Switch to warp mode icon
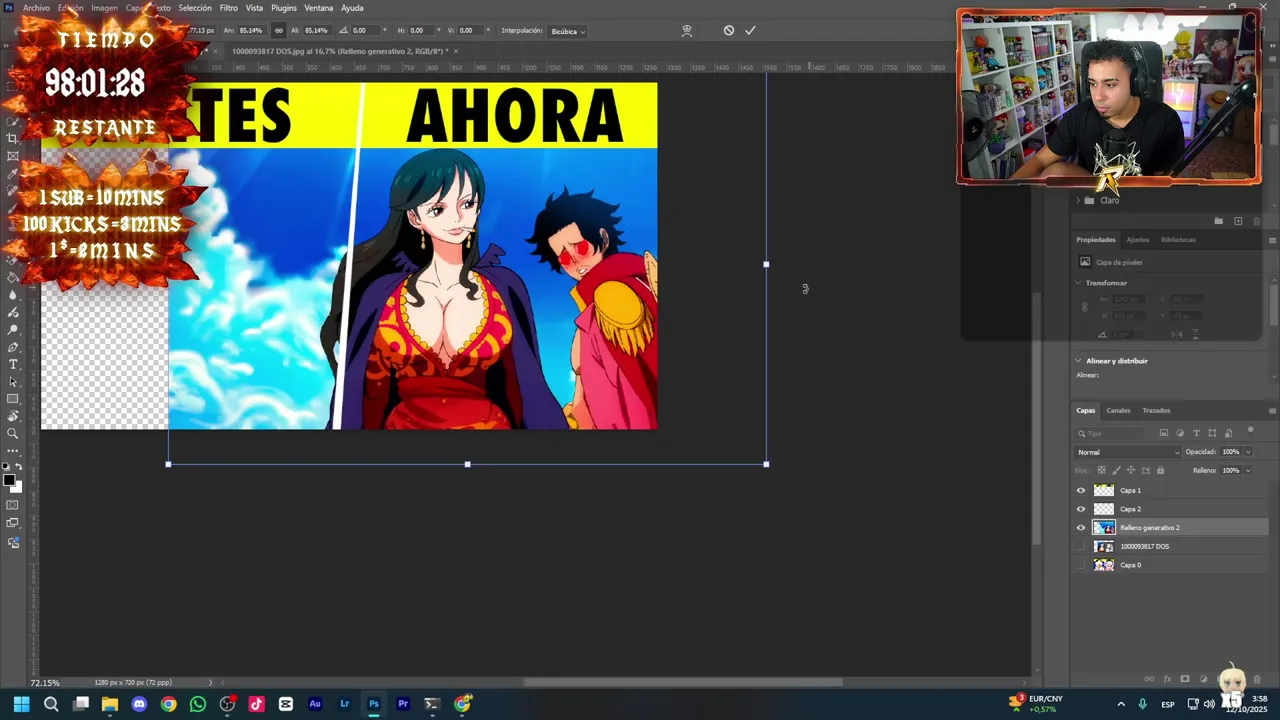The image size is (1280, 720). pos(687,30)
